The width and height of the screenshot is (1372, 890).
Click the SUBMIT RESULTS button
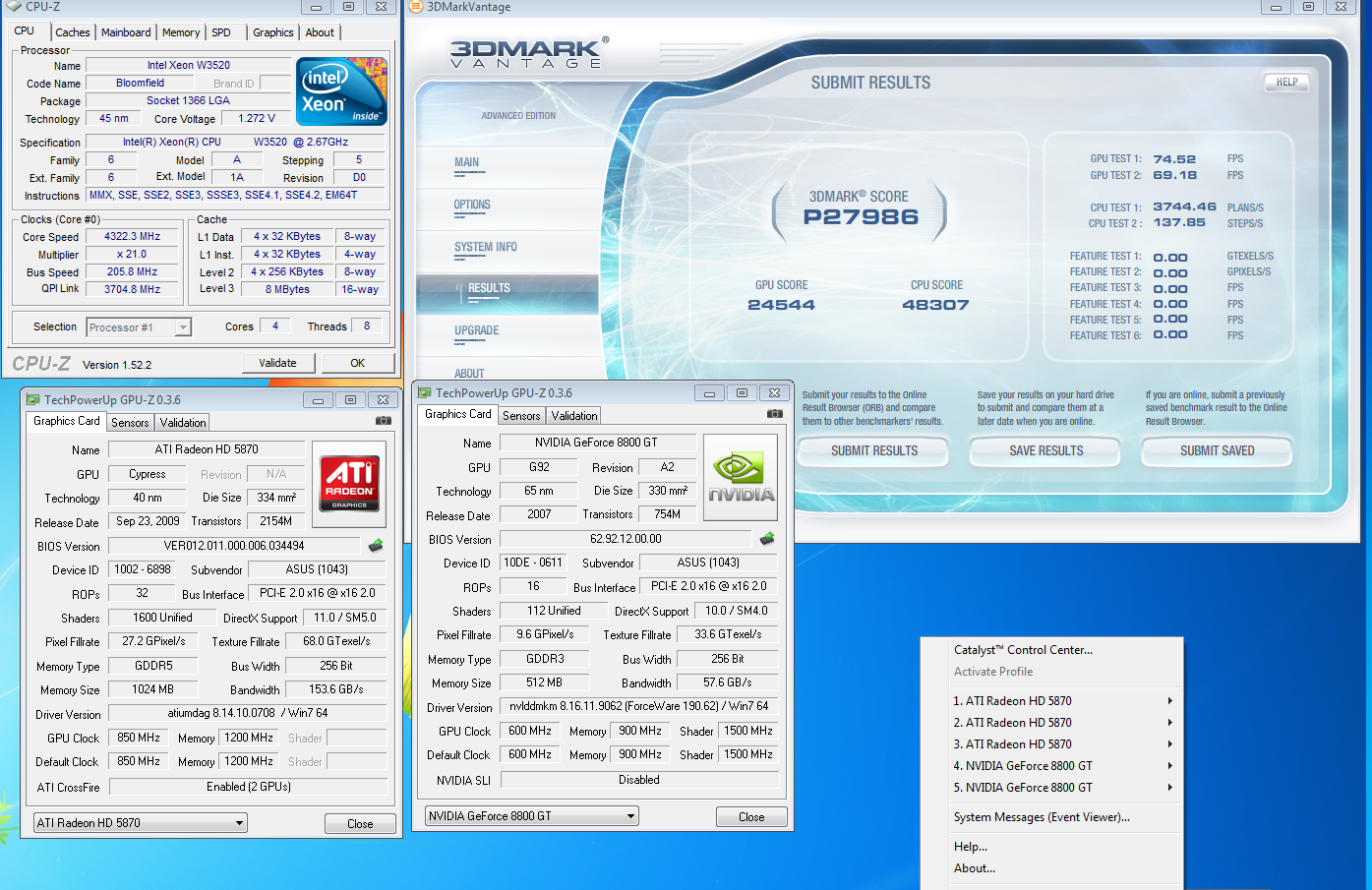coord(873,451)
